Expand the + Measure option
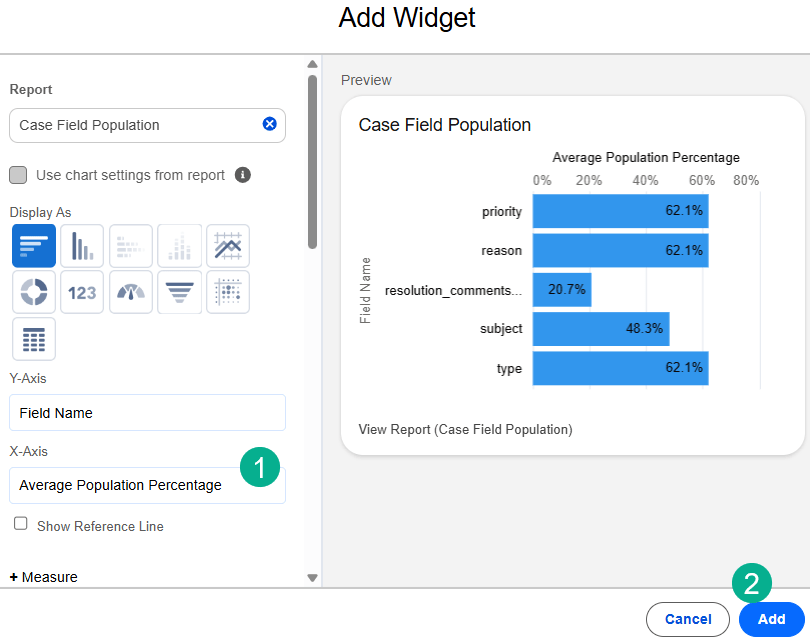Image resolution: width=810 pixels, height=643 pixels. tap(44, 577)
